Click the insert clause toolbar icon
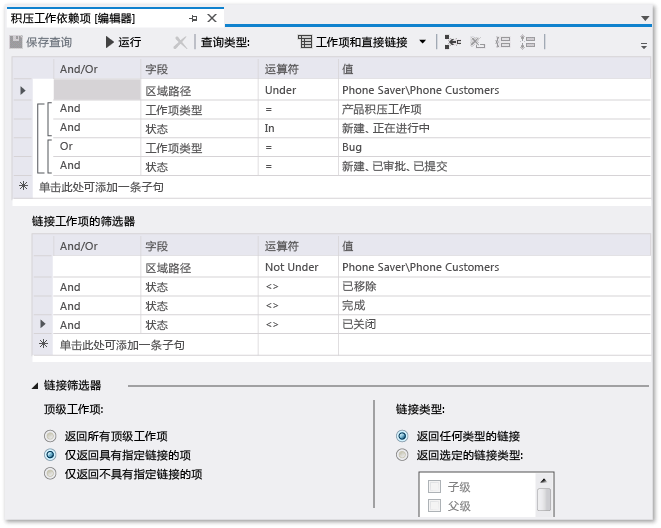Image resolution: width=661 pixels, height=528 pixels. tap(452, 42)
